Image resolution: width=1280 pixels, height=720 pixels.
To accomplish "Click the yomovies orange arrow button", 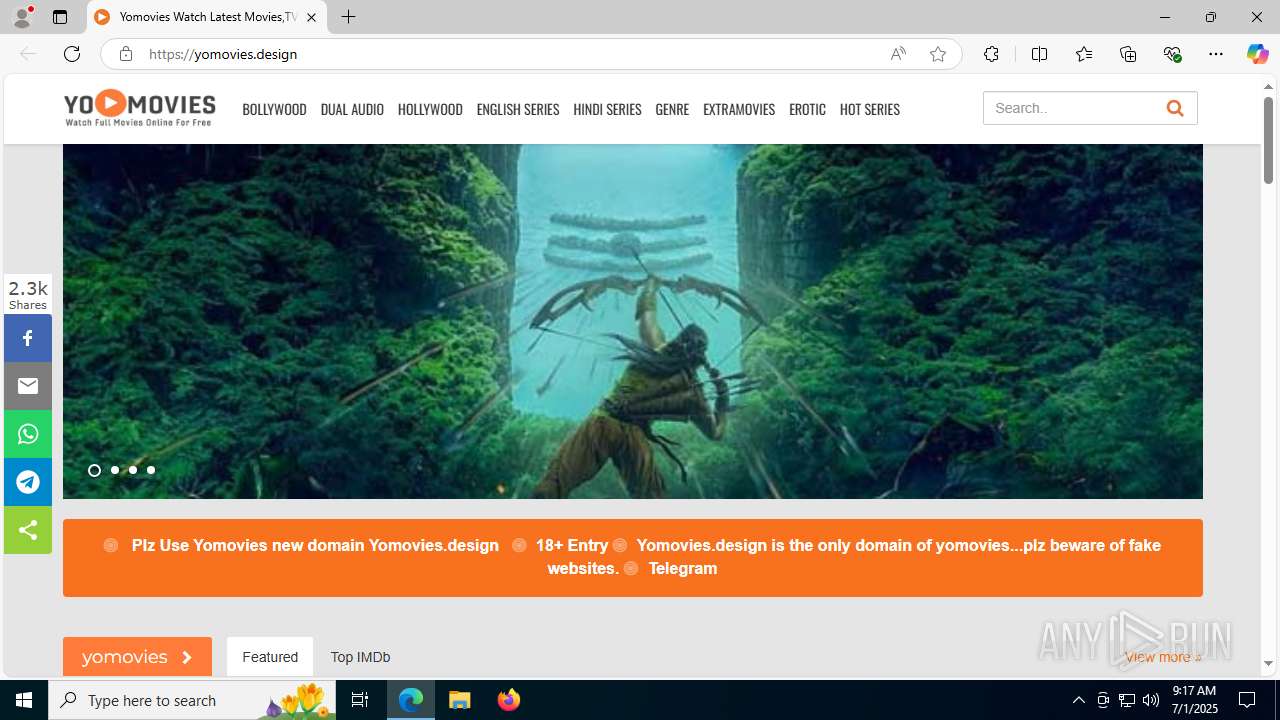I will point(137,657).
